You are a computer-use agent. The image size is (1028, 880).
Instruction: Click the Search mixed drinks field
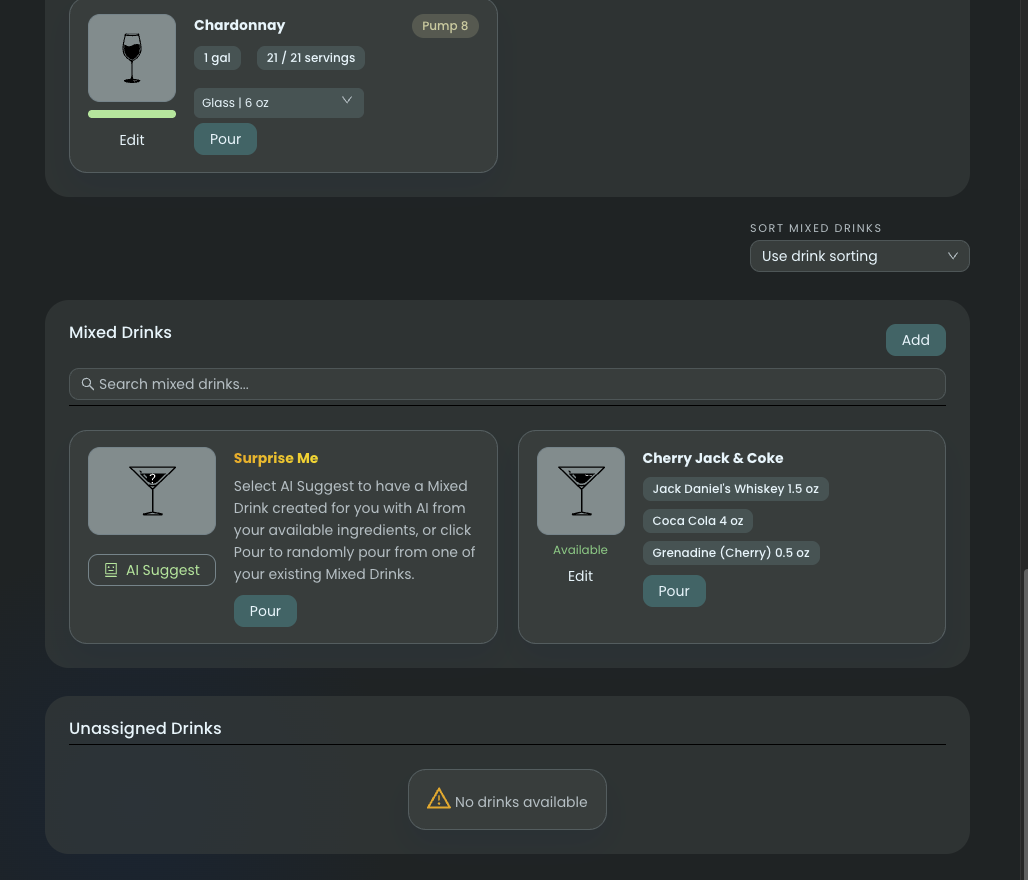click(x=507, y=384)
